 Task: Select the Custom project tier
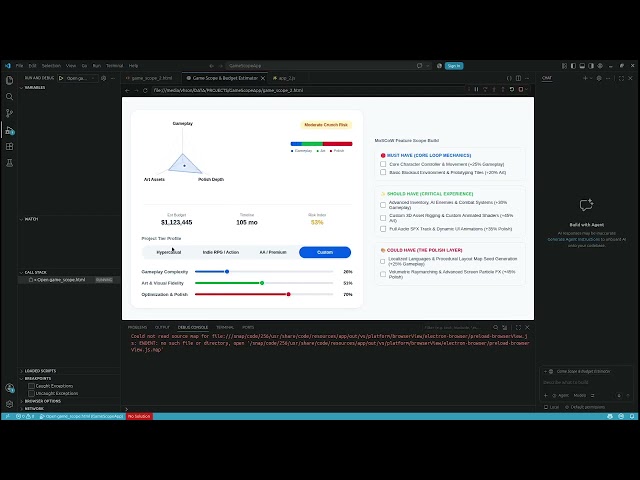325,252
